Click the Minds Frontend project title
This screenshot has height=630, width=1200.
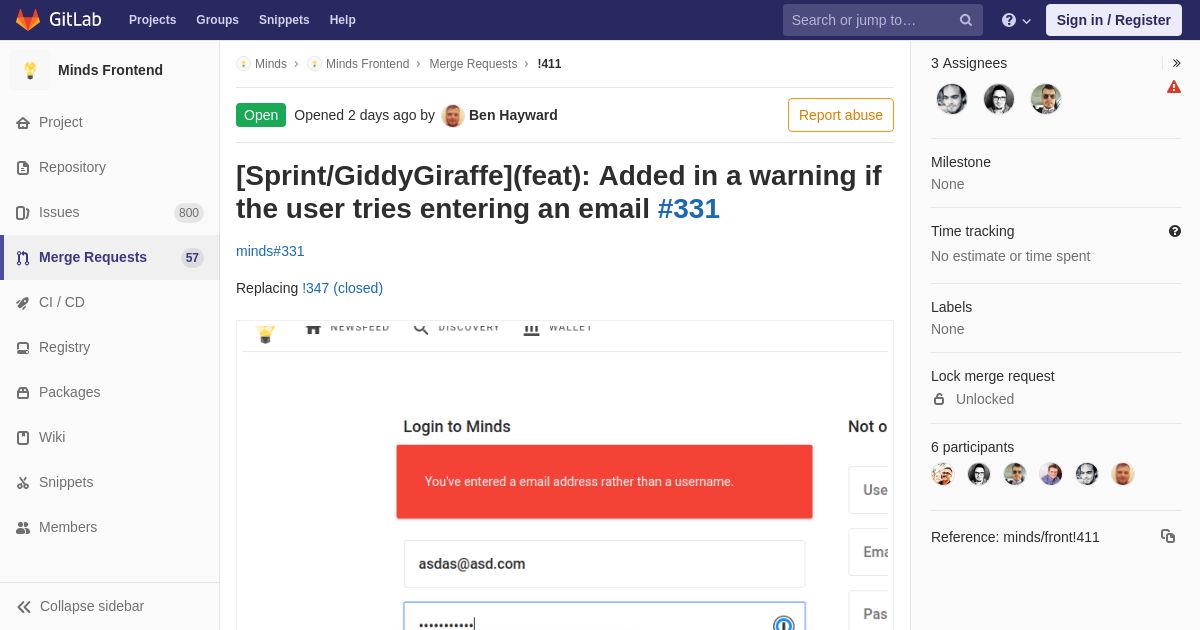pyautogui.click(x=110, y=70)
